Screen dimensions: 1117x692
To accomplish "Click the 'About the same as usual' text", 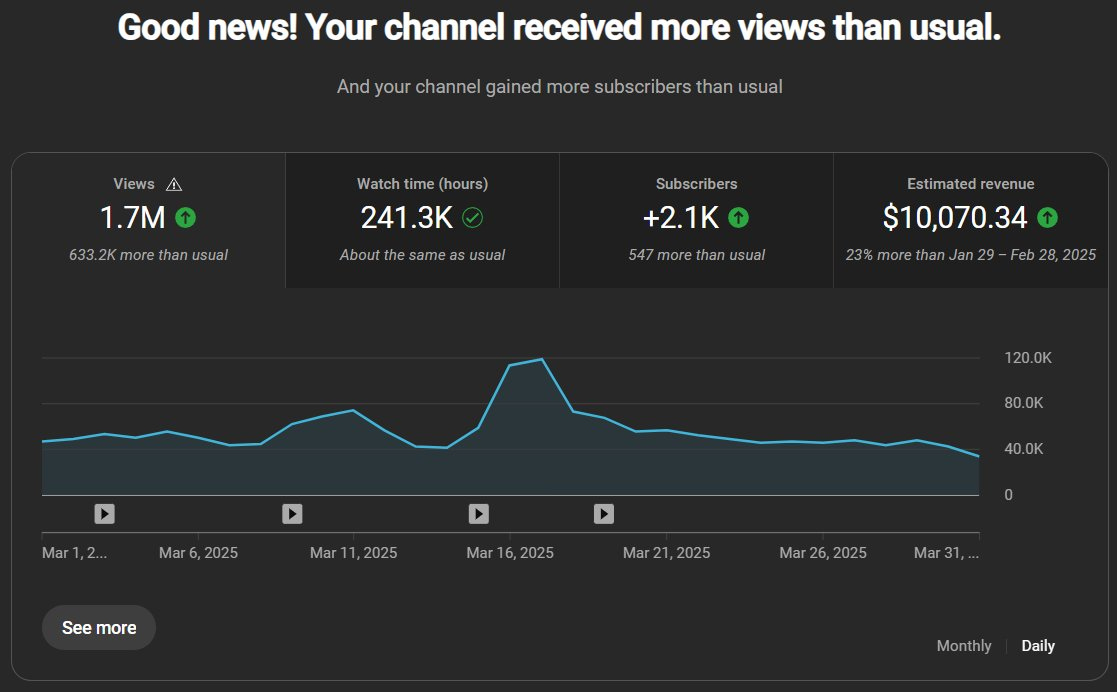I will point(422,255).
